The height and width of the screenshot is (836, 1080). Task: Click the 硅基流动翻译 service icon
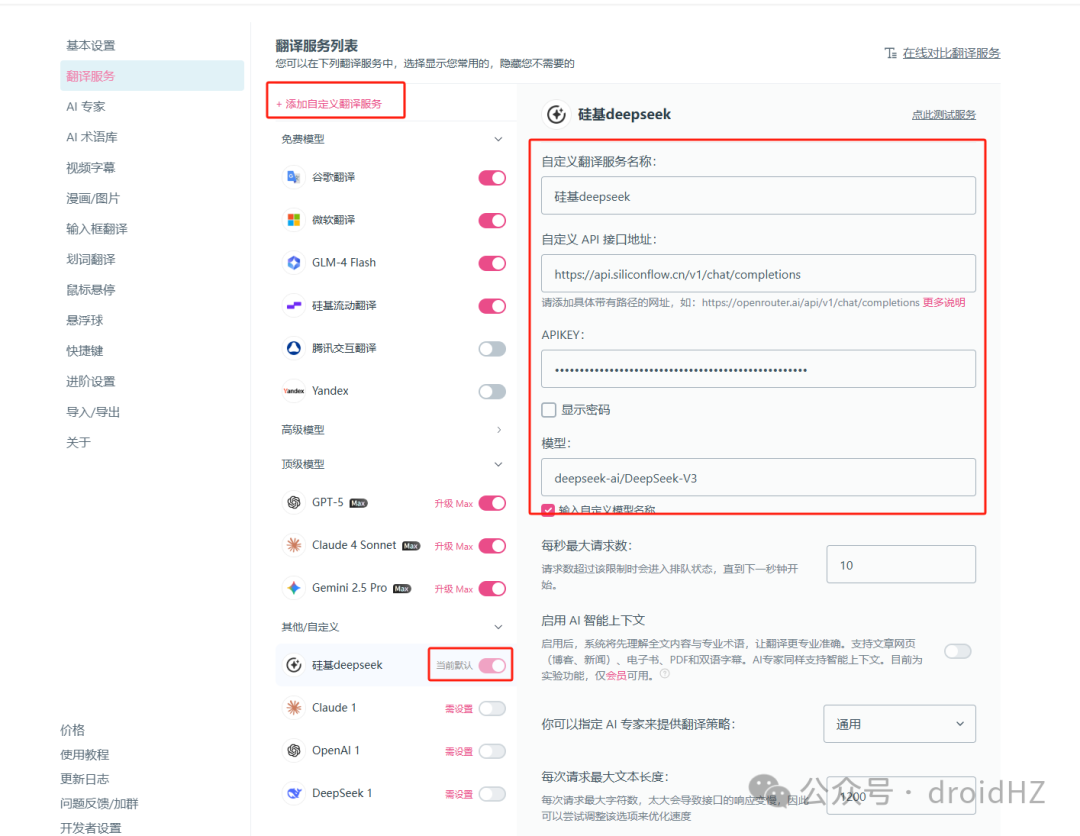point(293,305)
